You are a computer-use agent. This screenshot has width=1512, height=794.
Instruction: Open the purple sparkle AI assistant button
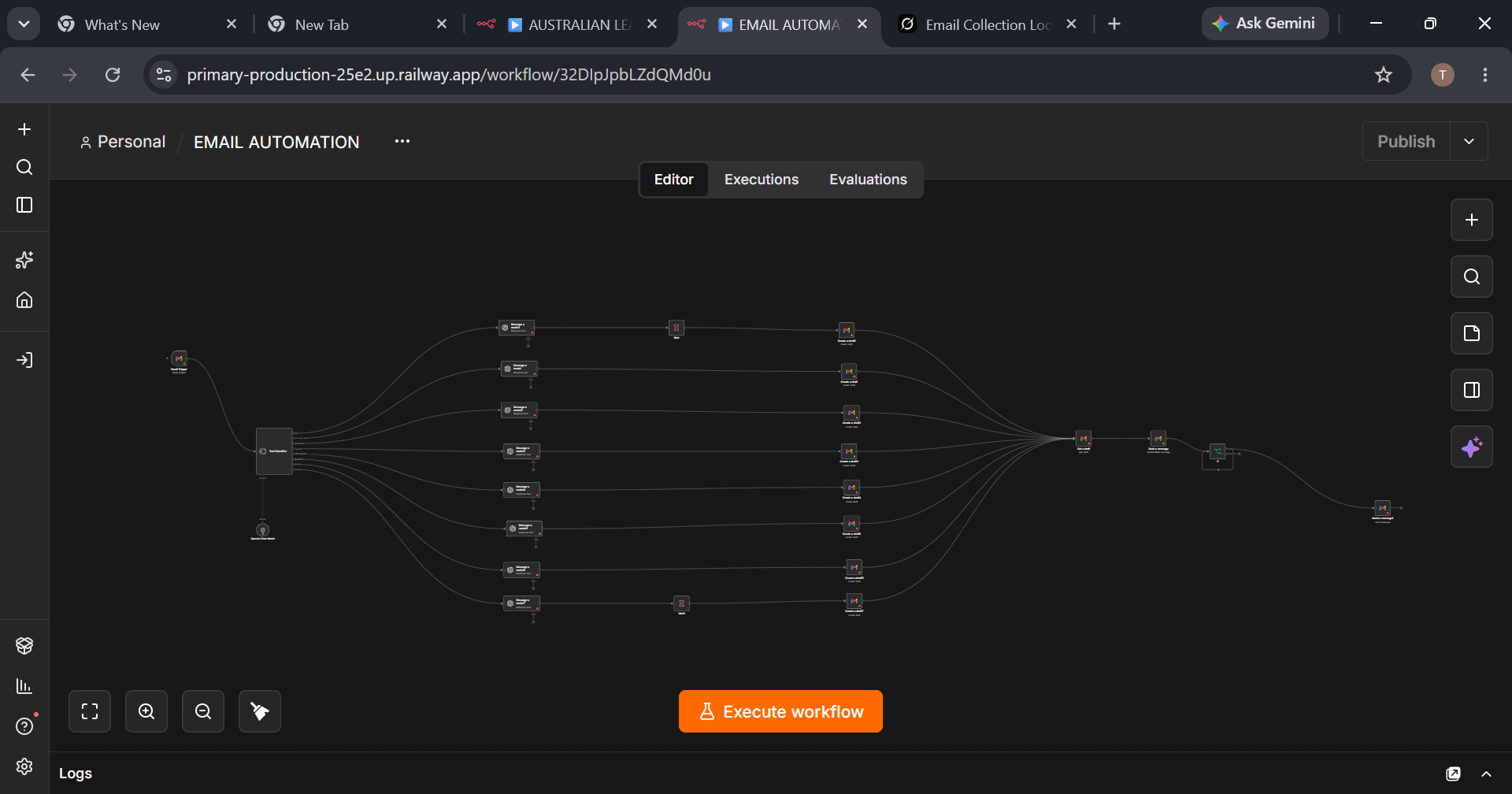point(1471,447)
